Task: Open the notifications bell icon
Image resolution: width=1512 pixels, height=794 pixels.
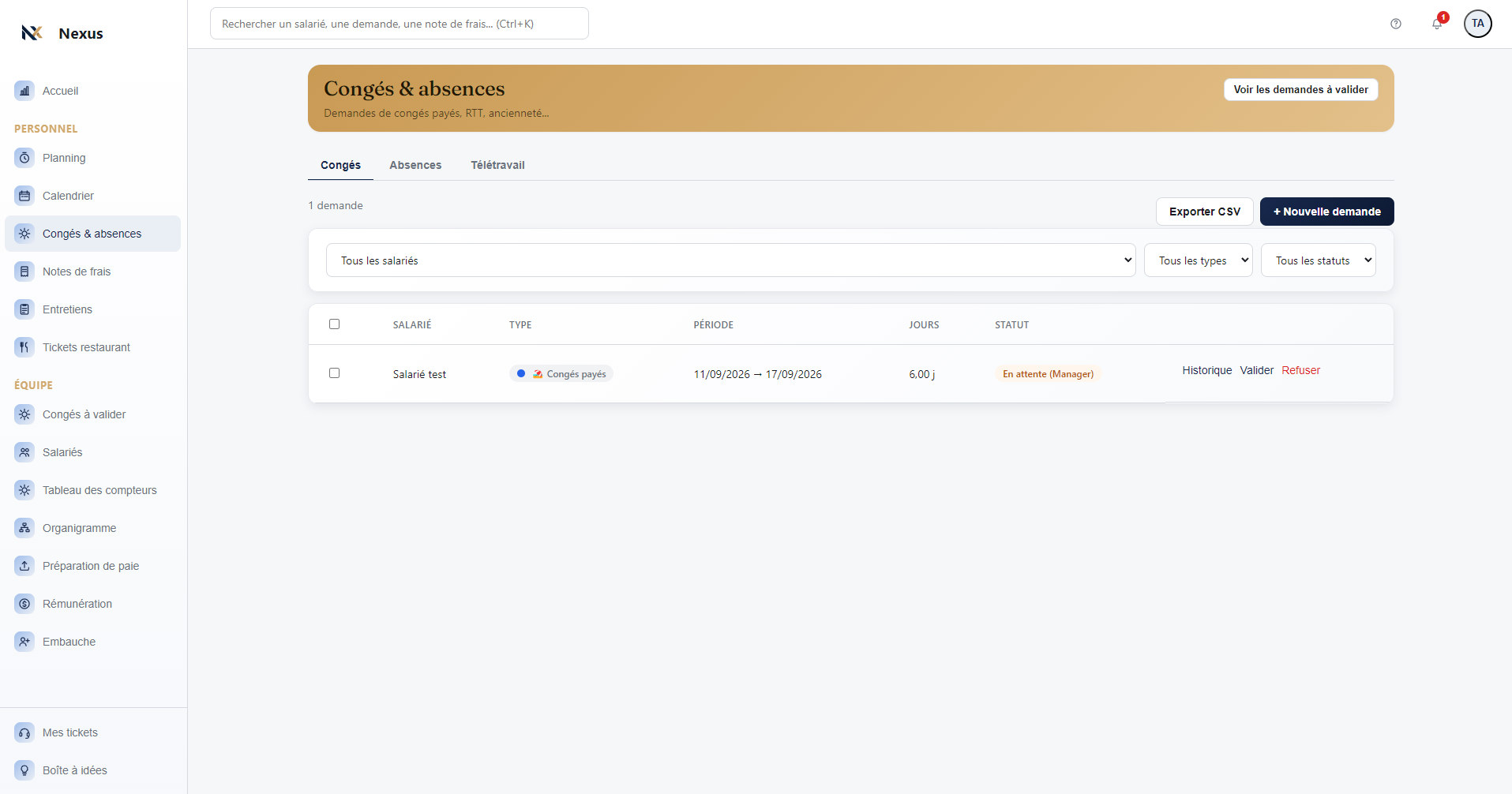Action: pos(1437,24)
